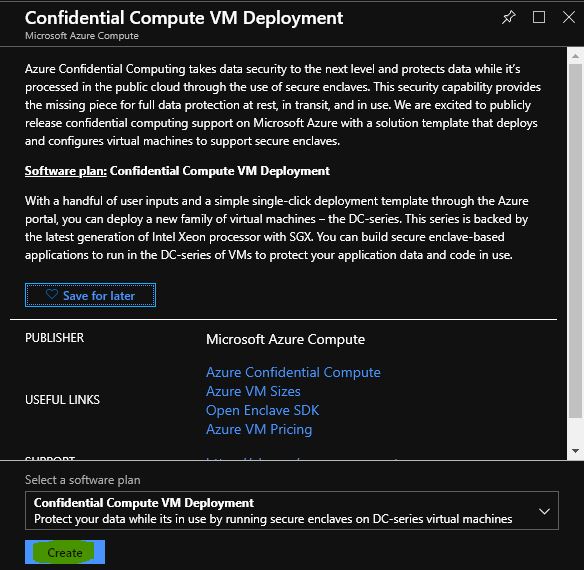Select the Confidential Compute VM Deployment plan box
The image size is (584, 570).
tap(292, 510)
